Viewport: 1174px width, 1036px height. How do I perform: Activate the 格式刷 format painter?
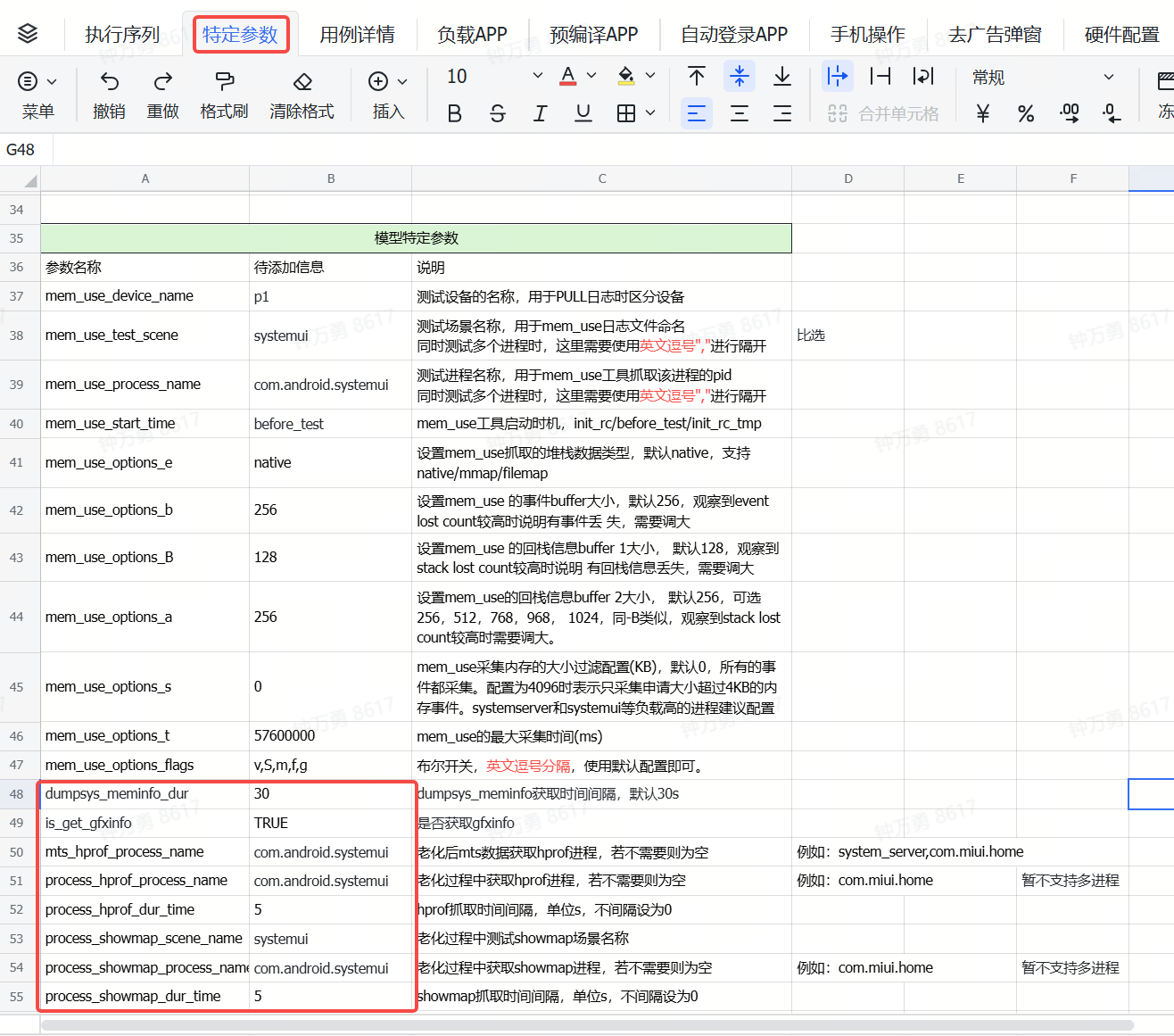[x=225, y=82]
